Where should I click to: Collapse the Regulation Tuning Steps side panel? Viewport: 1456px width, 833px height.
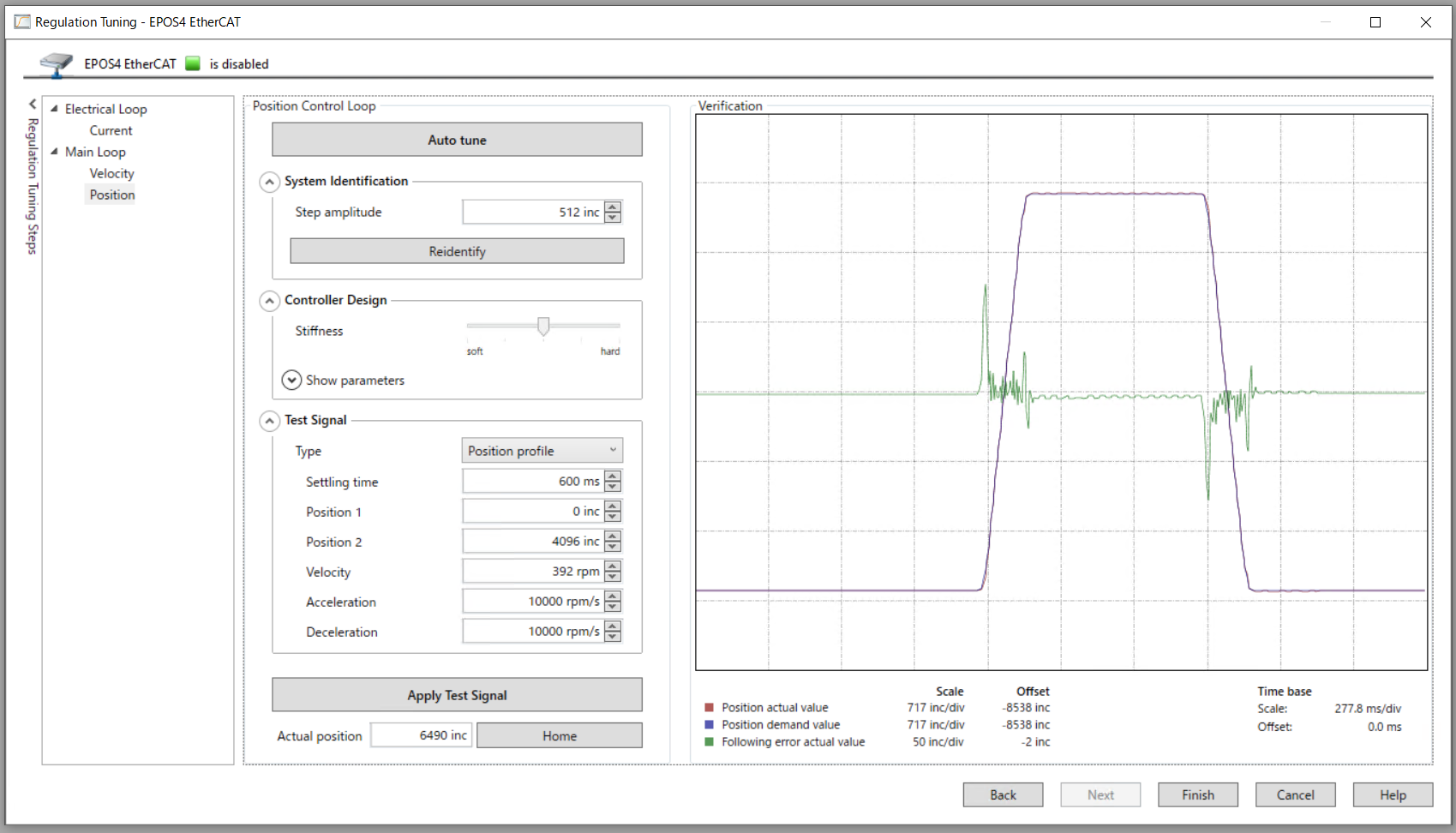point(33,104)
